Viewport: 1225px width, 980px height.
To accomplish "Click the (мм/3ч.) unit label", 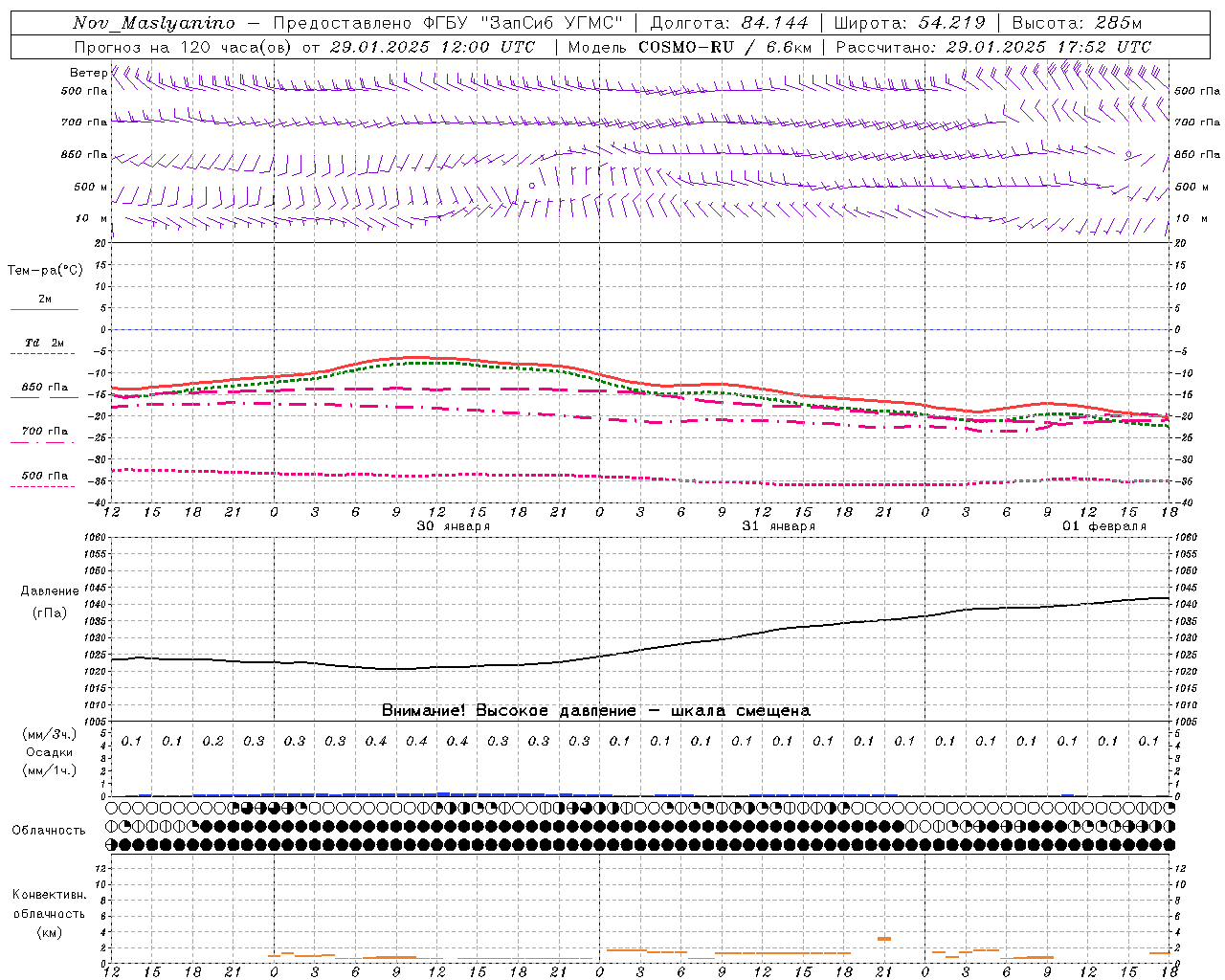I will click(x=50, y=735).
